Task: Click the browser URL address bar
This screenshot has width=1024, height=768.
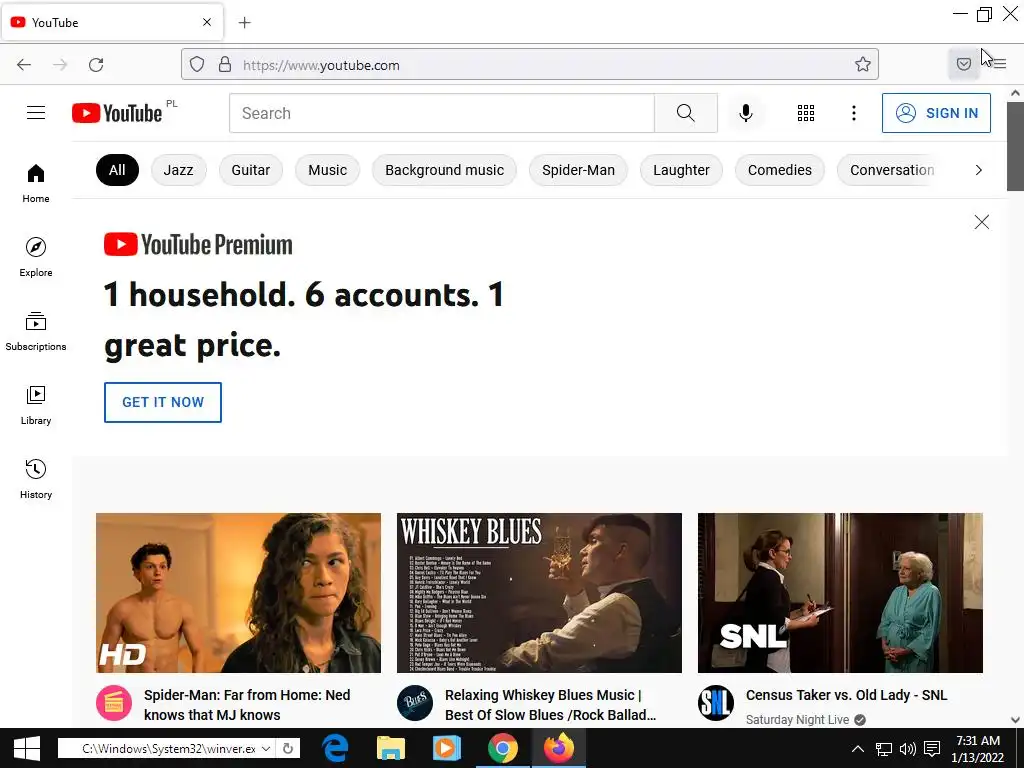Action: point(530,64)
